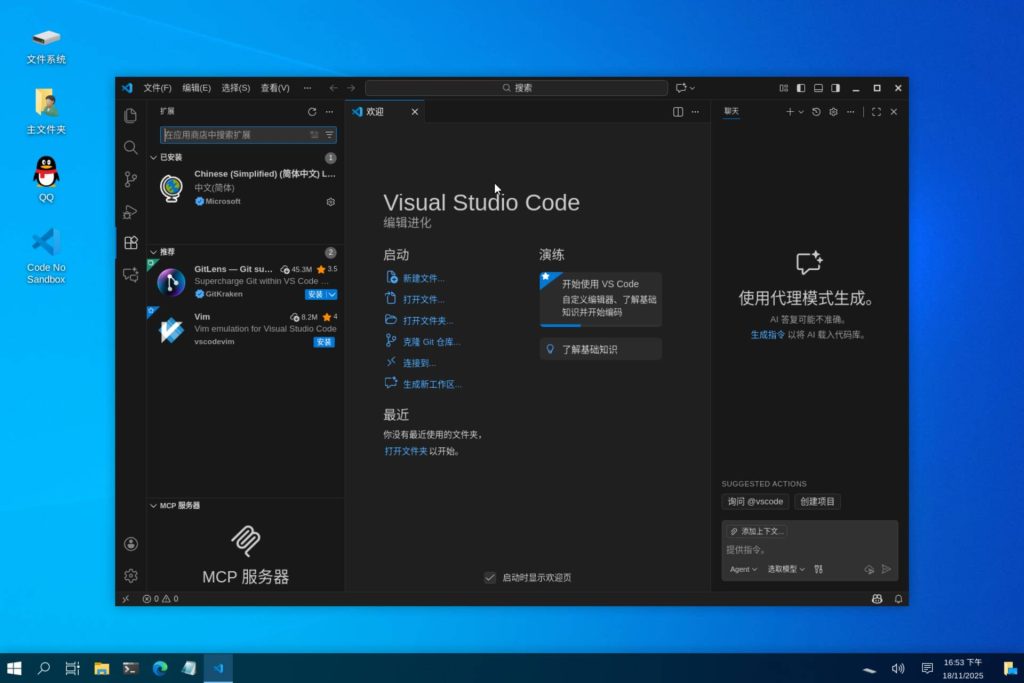This screenshot has width=1024, height=683.
Task: Open the Search view in the activity bar
Action: [x=131, y=148]
